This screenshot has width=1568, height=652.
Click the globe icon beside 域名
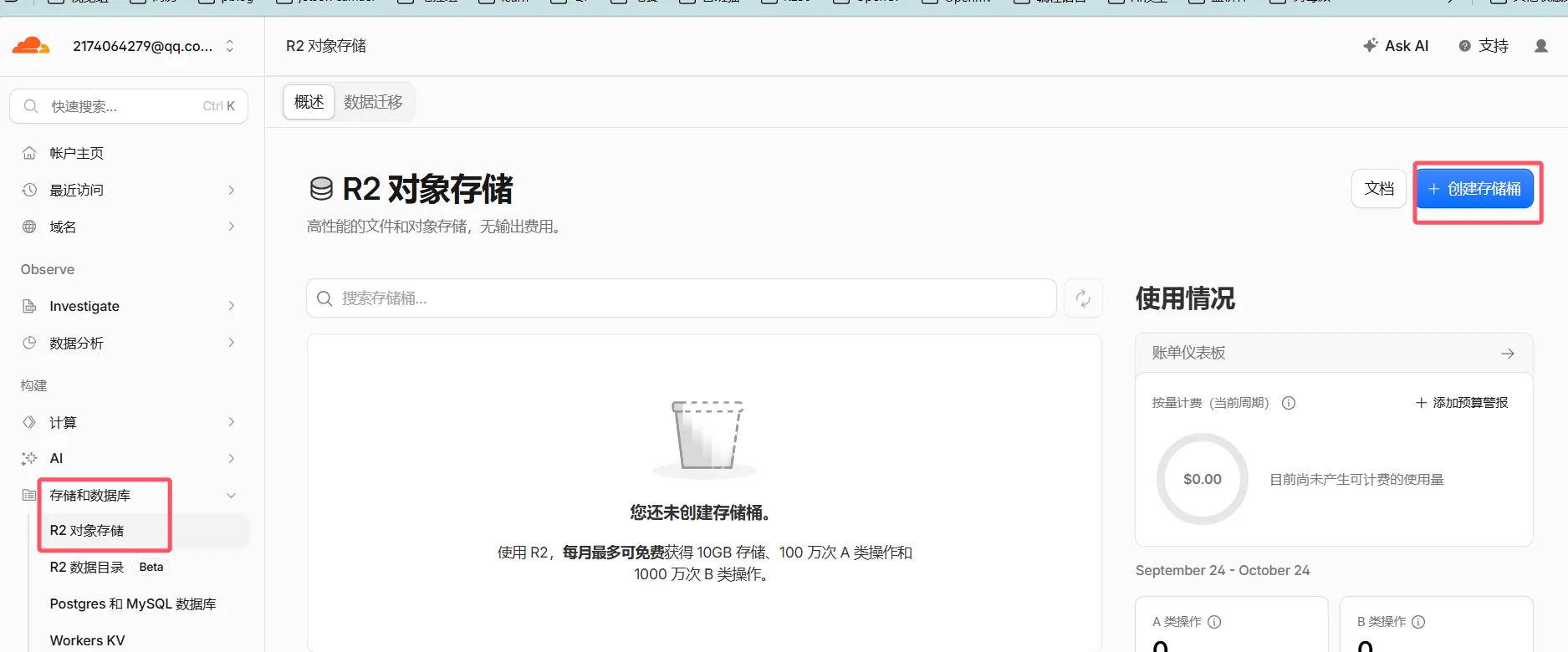point(29,227)
